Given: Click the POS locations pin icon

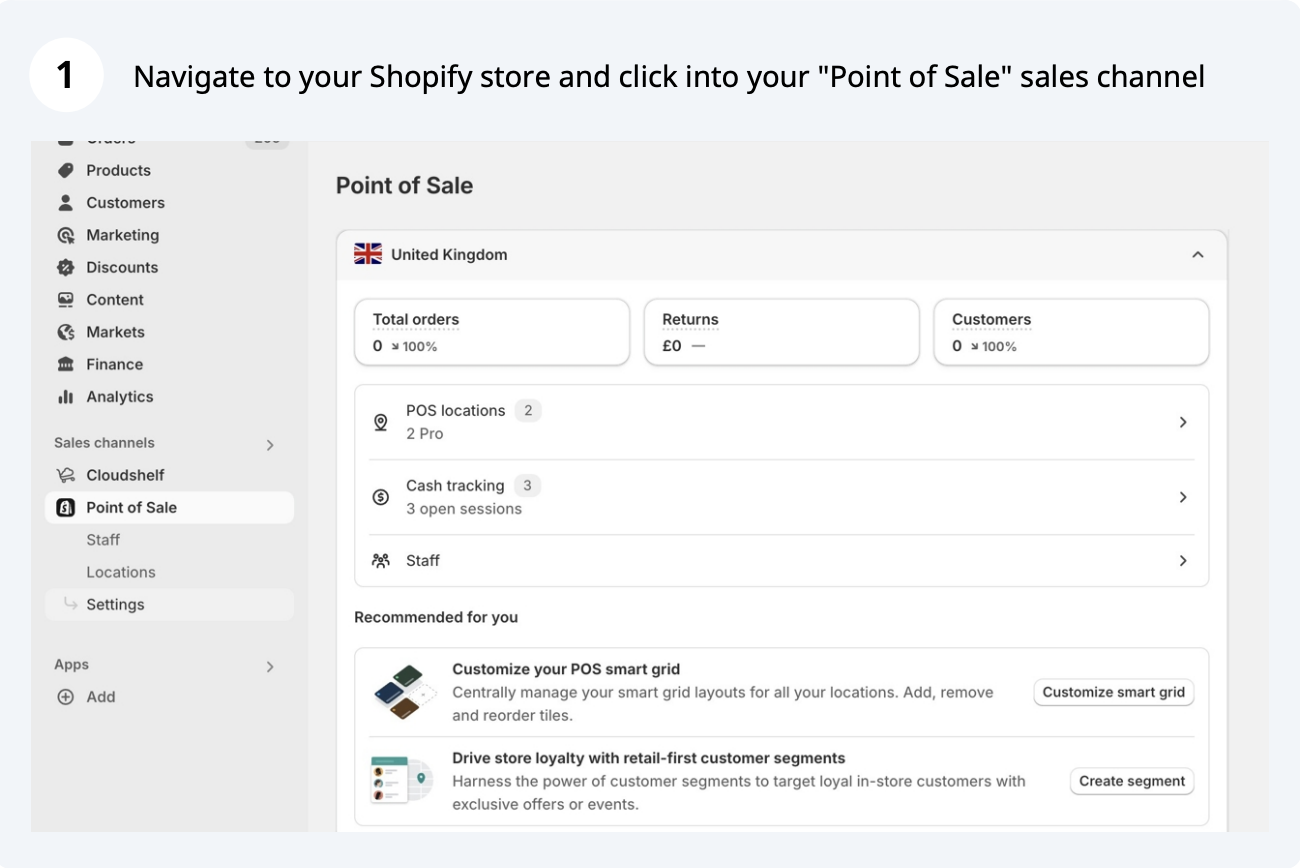Looking at the screenshot, I should [x=381, y=422].
